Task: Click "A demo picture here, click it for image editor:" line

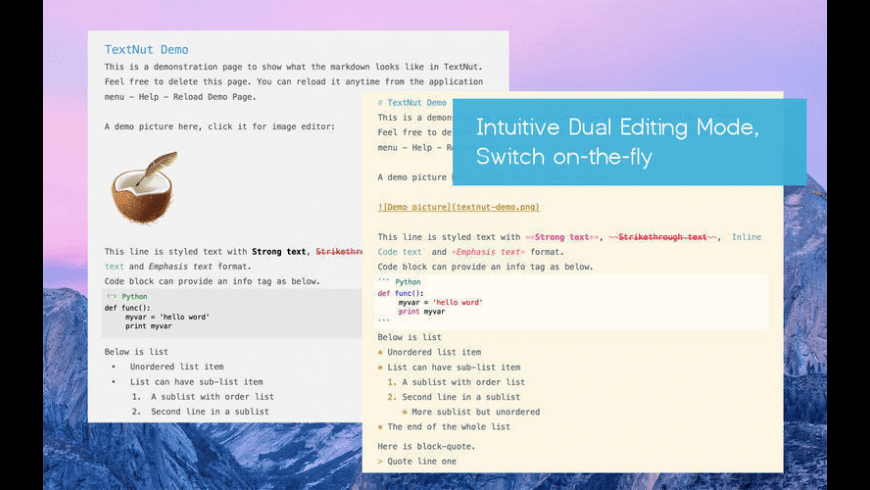Action: click(220, 127)
